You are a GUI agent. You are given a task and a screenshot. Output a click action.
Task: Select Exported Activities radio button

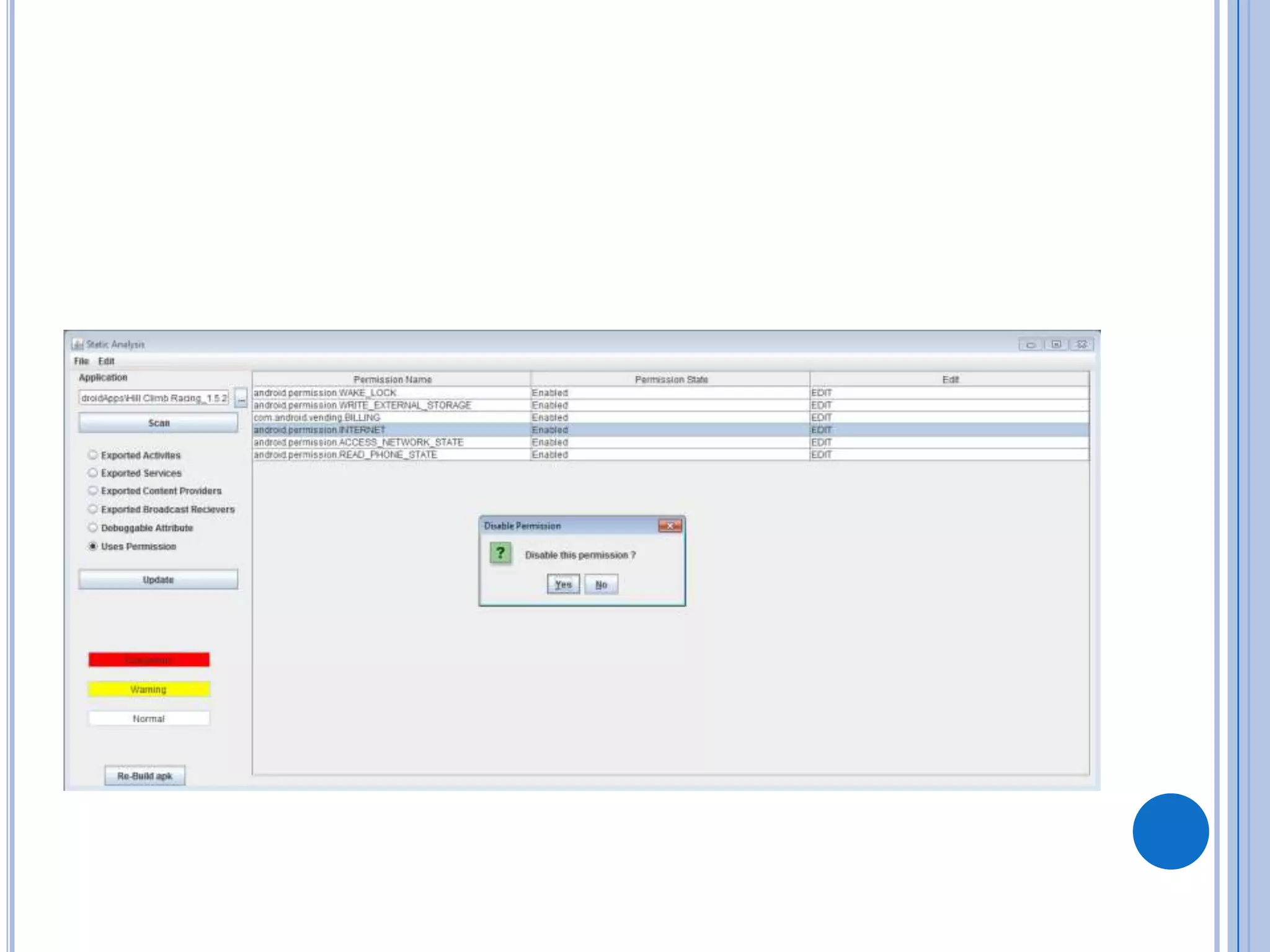[93, 455]
